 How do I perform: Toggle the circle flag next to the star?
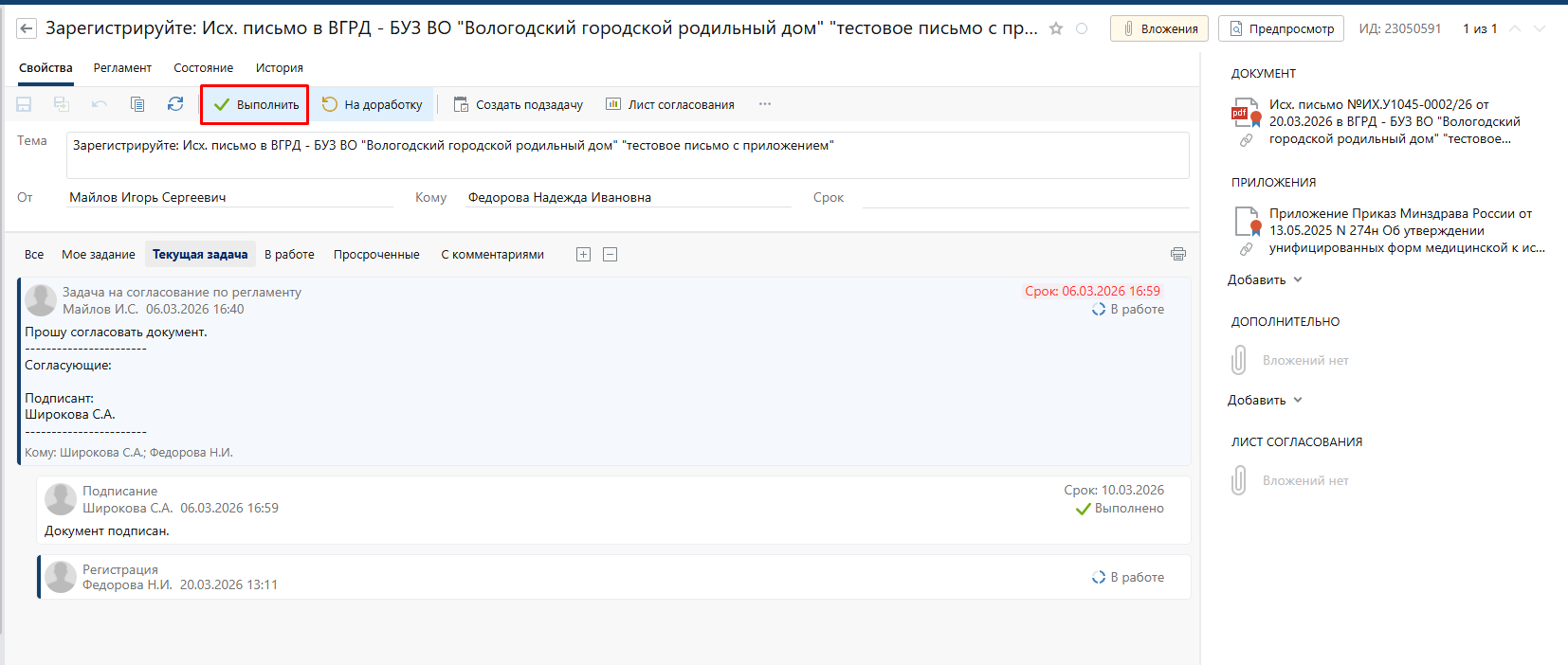click(x=1082, y=29)
